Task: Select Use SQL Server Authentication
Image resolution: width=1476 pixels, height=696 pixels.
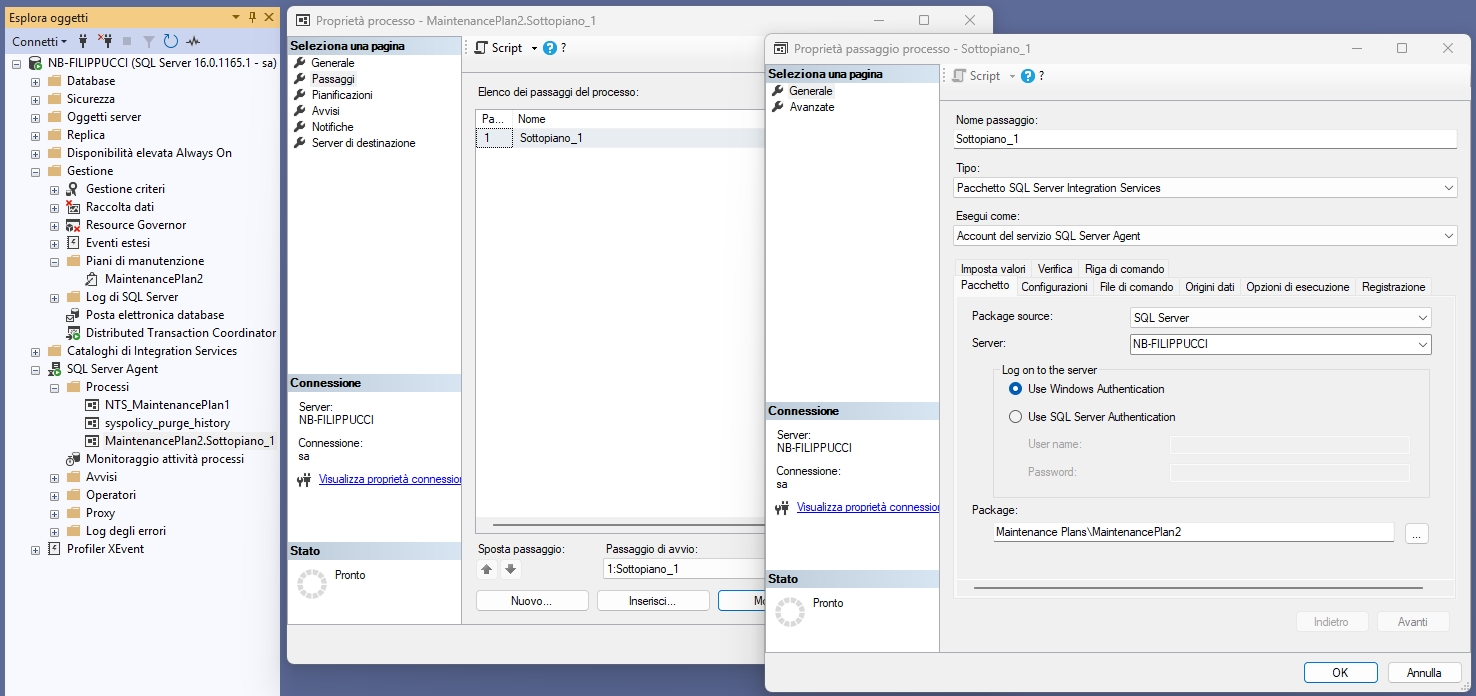Action: click(1016, 417)
